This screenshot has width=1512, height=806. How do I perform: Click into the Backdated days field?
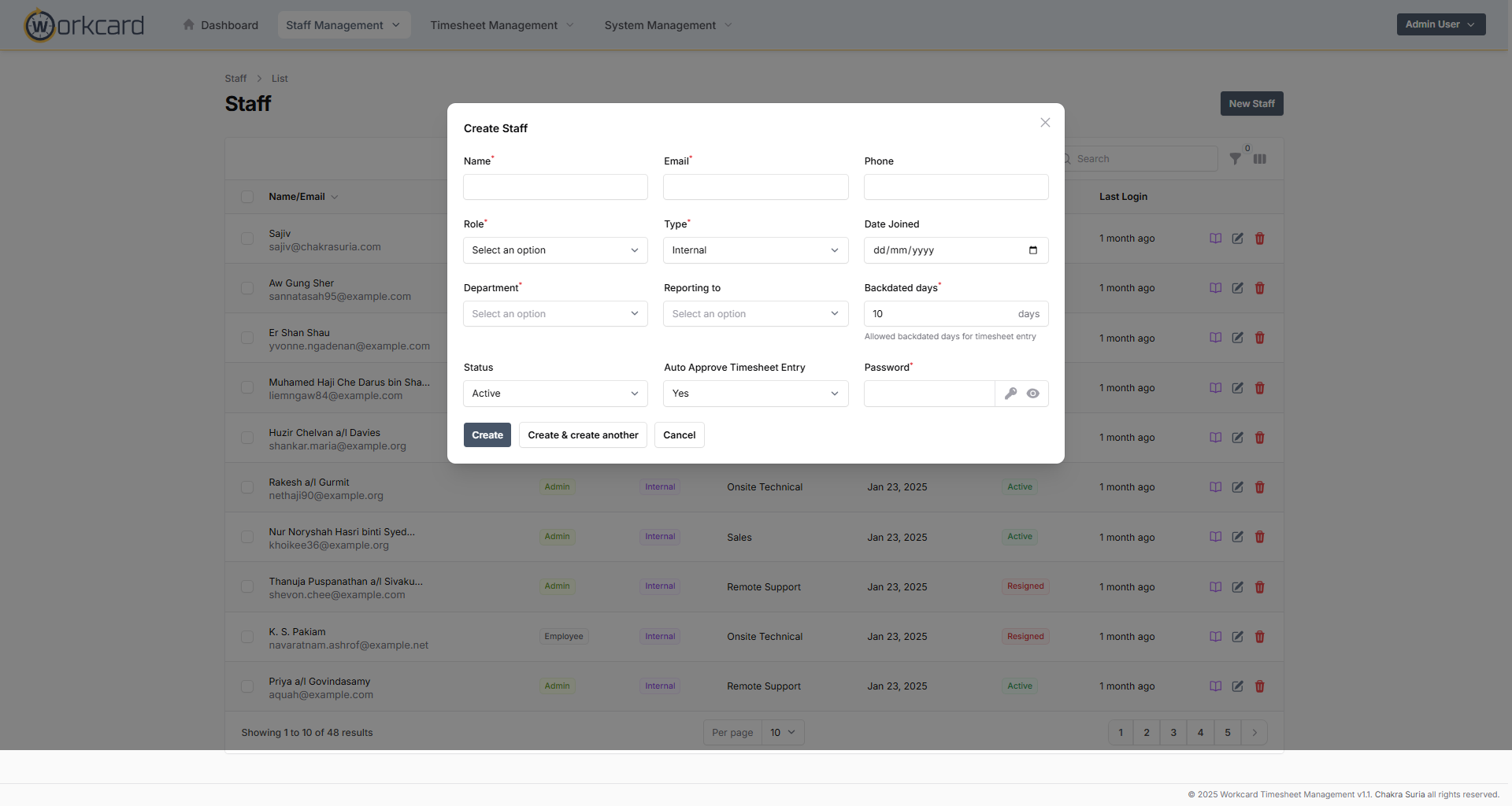[937, 314]
